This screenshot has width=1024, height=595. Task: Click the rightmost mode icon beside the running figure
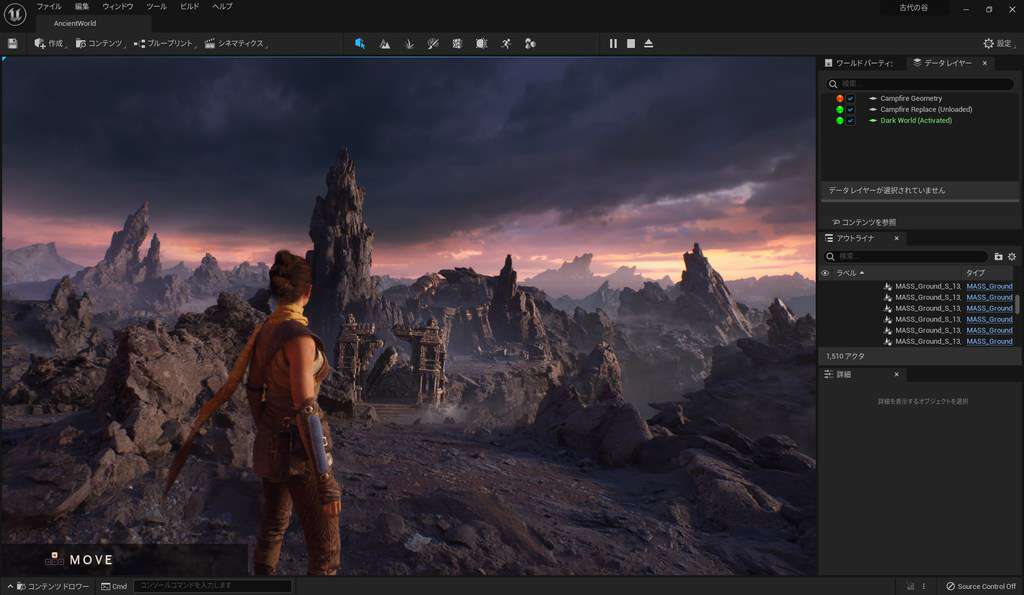[530, 44]
